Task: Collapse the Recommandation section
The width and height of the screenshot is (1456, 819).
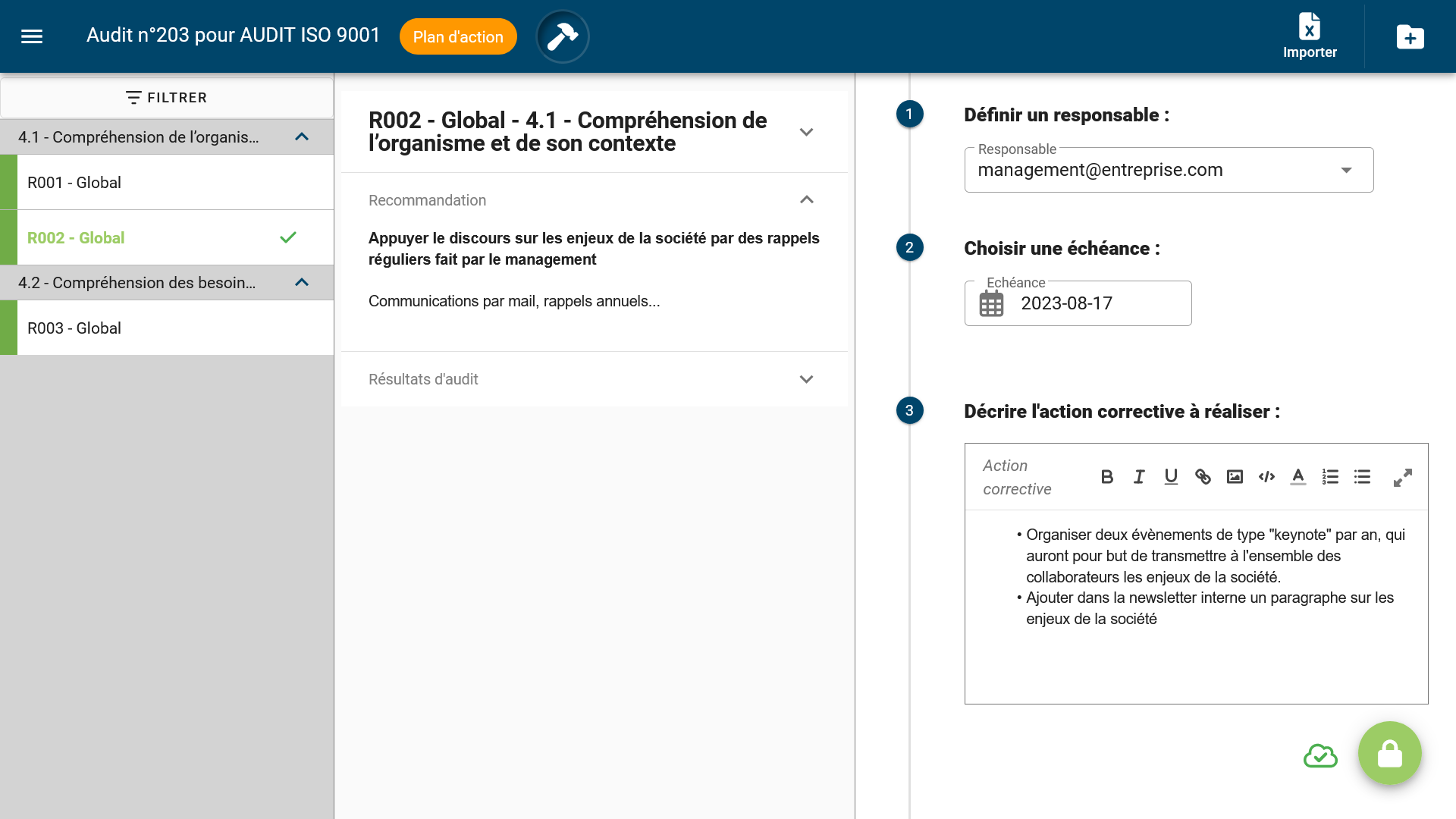Action: click(806, 200)
